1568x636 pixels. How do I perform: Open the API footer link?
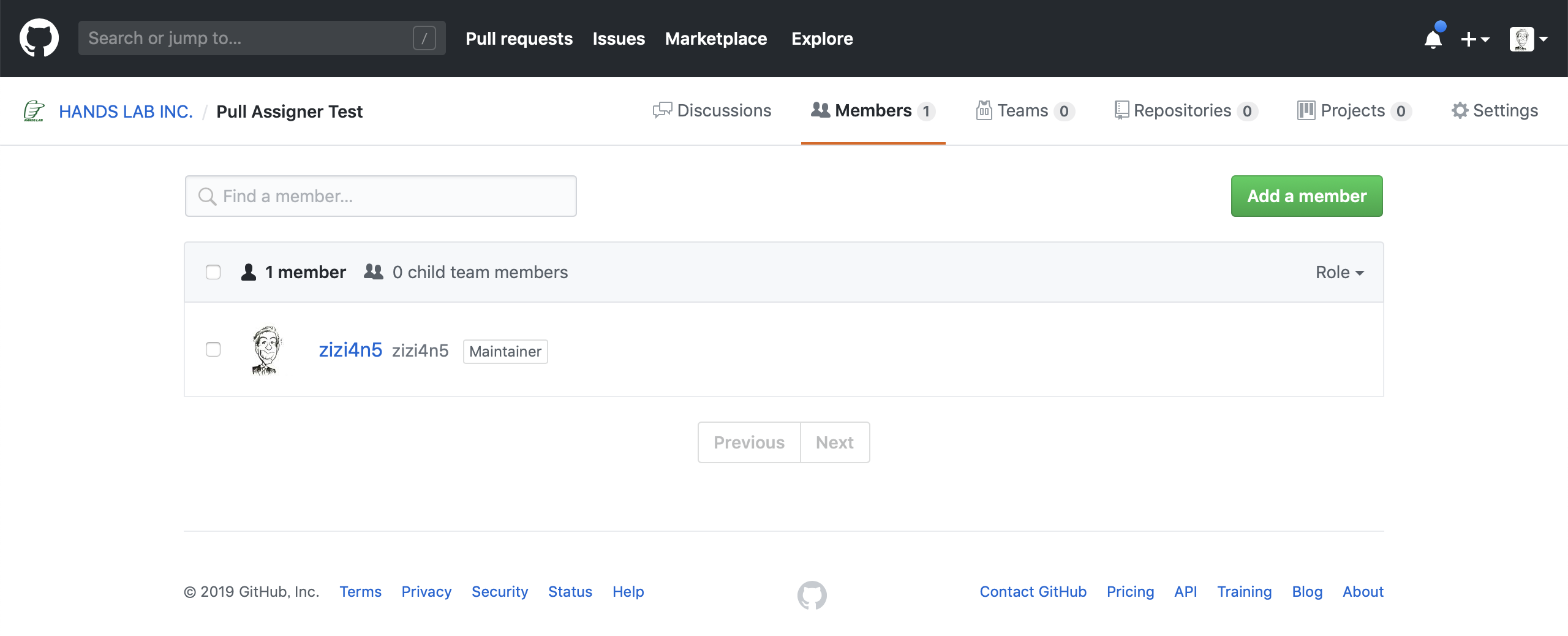tap(1186, 592)
